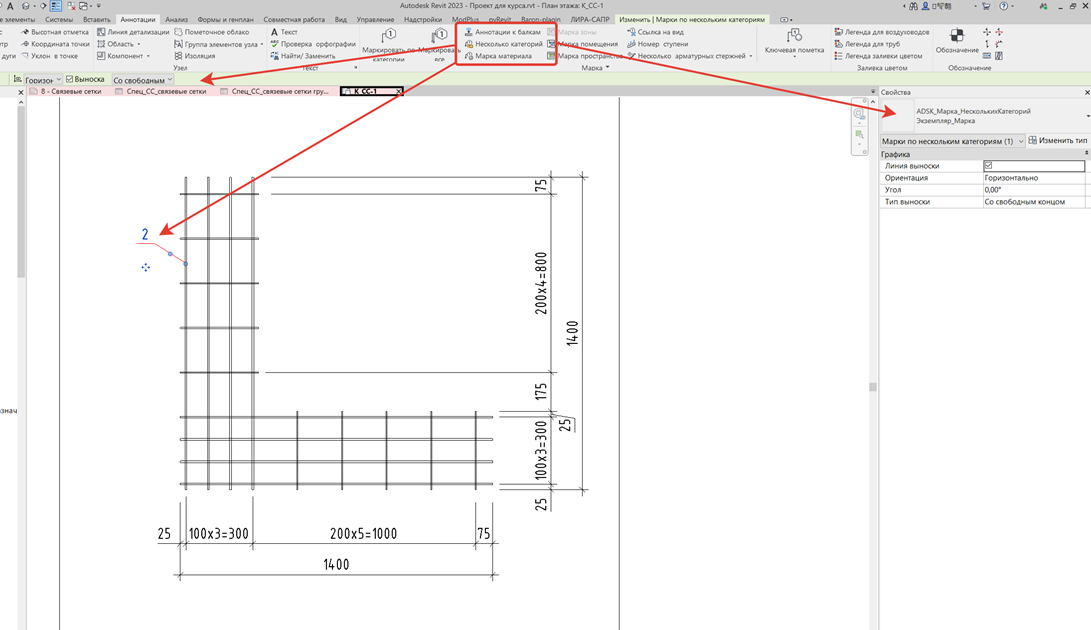
Task: Click the Изменить тип button
Action: (1058, 141)
